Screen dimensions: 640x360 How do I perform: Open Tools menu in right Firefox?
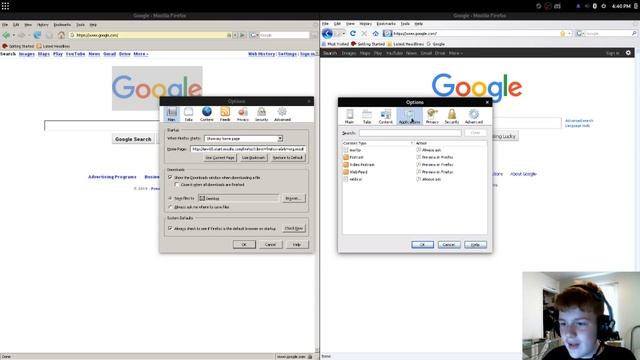405,24
